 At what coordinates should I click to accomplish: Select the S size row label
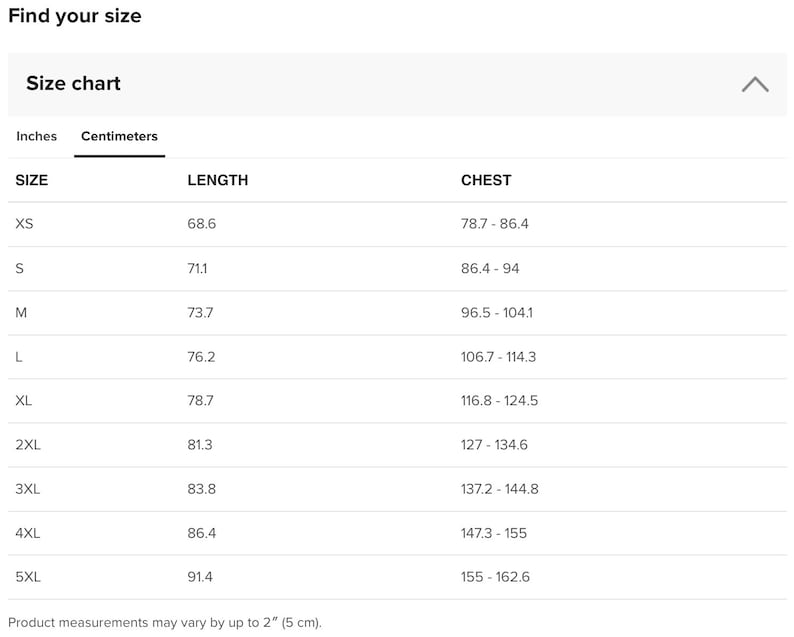click(x=20, y=268)
